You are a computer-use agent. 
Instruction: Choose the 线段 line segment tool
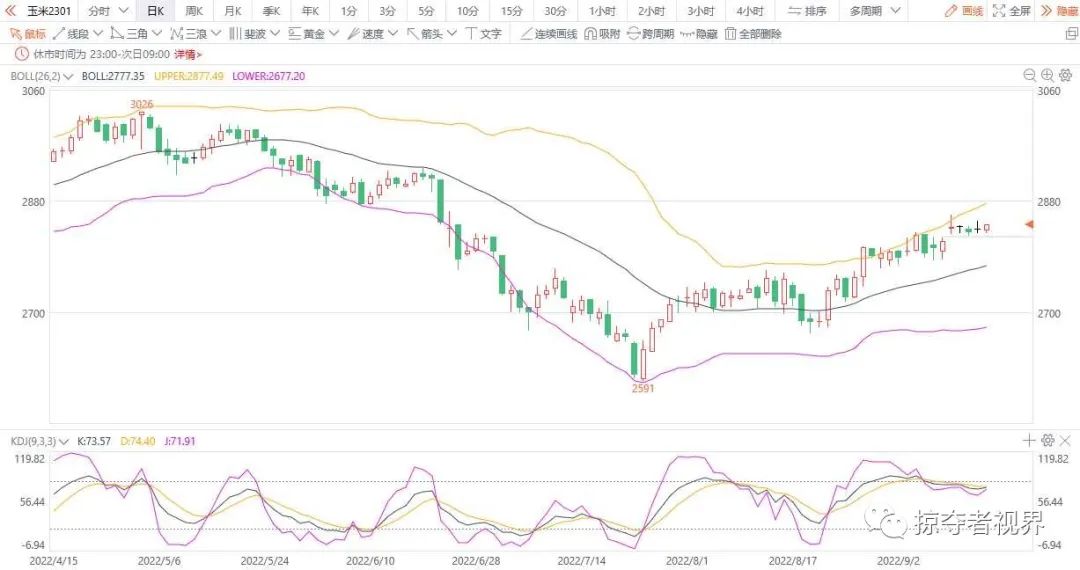[72, 34]
